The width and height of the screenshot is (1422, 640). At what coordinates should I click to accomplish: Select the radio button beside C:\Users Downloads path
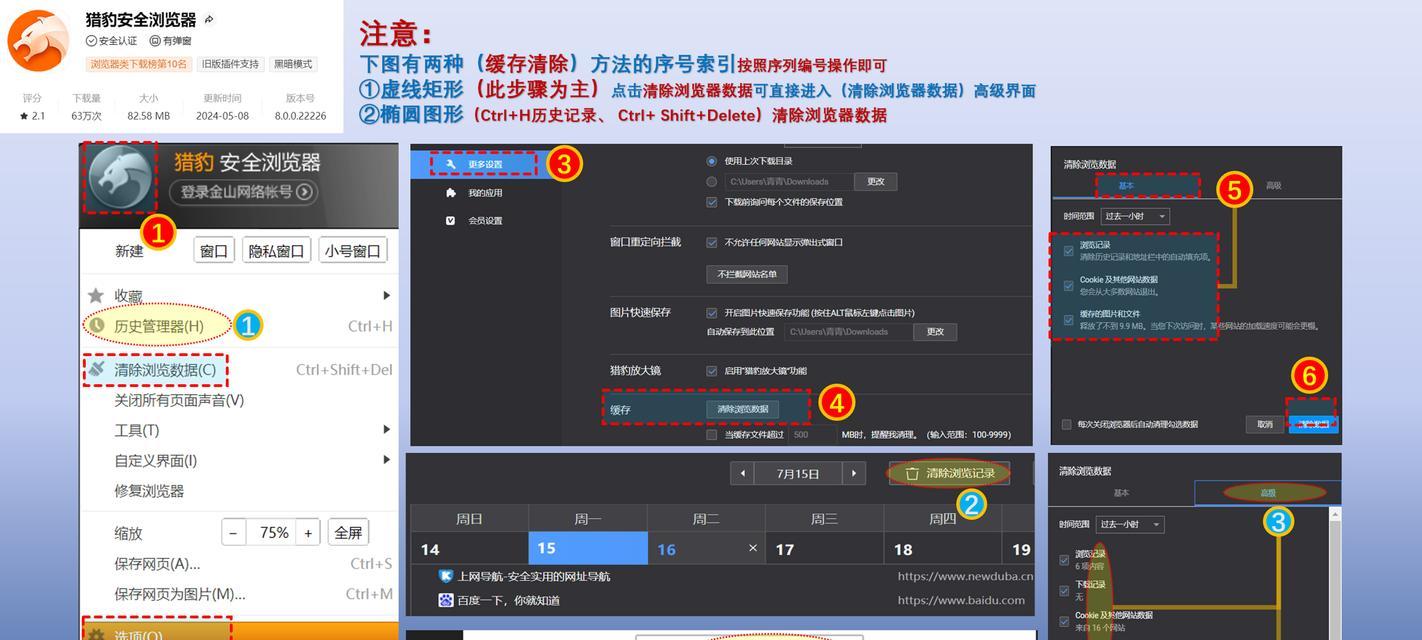click(x=712, y=182)
